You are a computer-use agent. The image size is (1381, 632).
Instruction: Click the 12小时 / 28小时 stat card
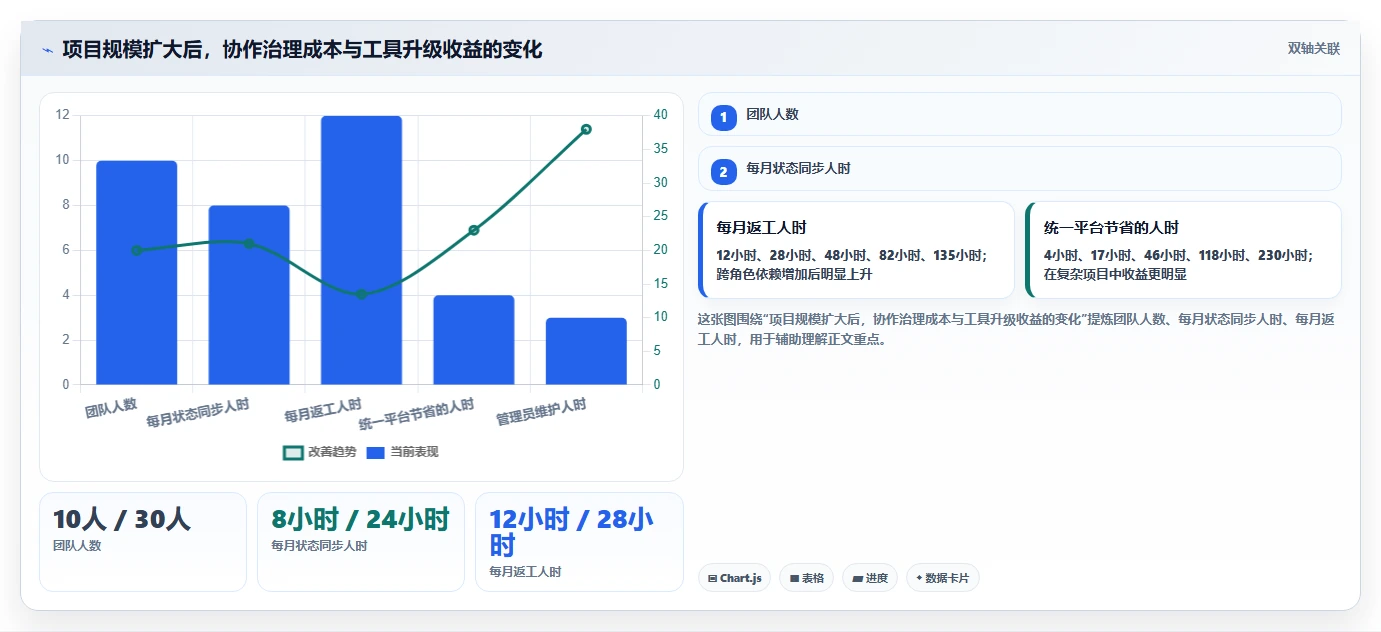(x=579, y=542)
